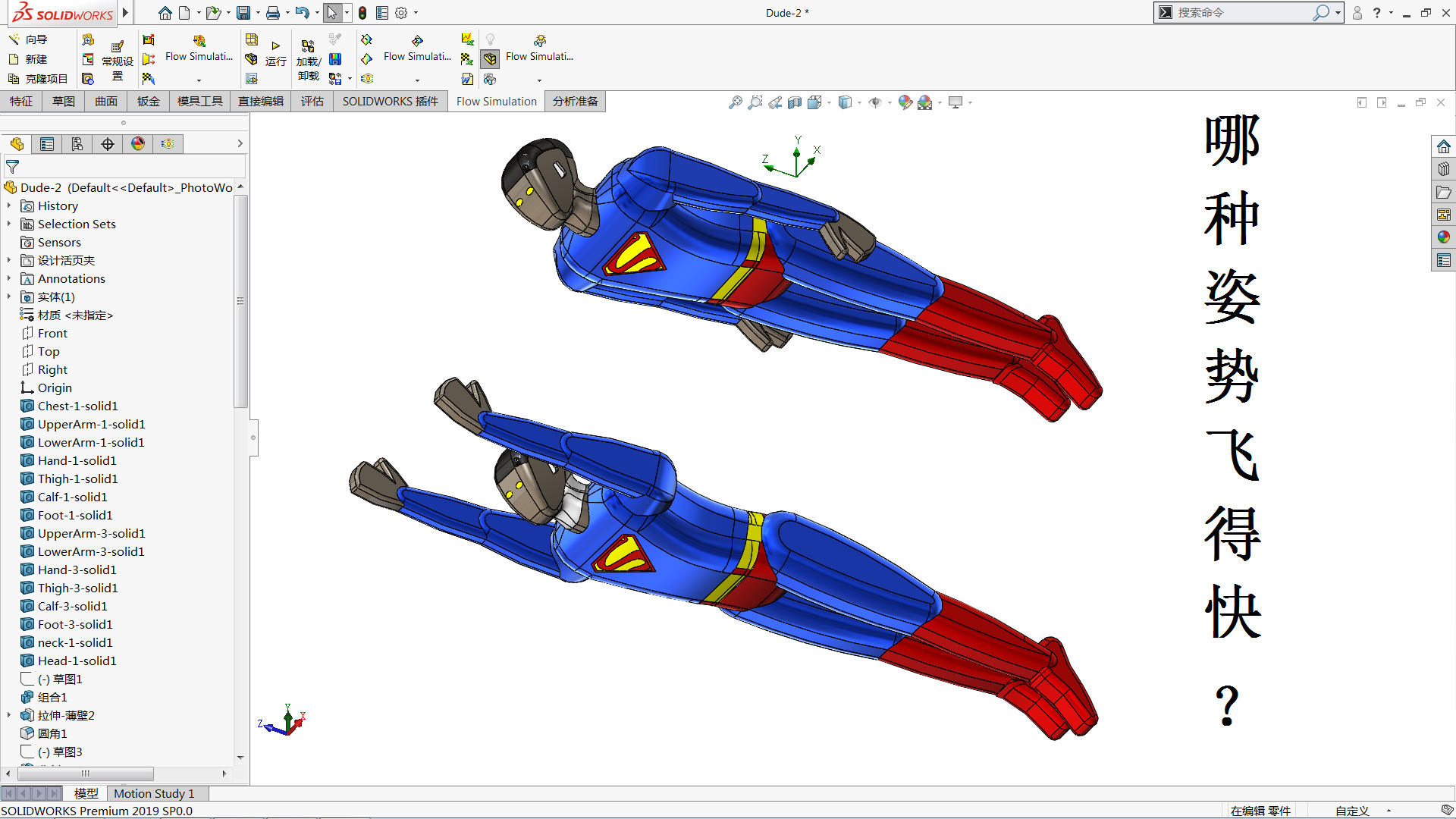Open the ConfigurationManager tab icon
1456x819 pixels.
point(77,144)
